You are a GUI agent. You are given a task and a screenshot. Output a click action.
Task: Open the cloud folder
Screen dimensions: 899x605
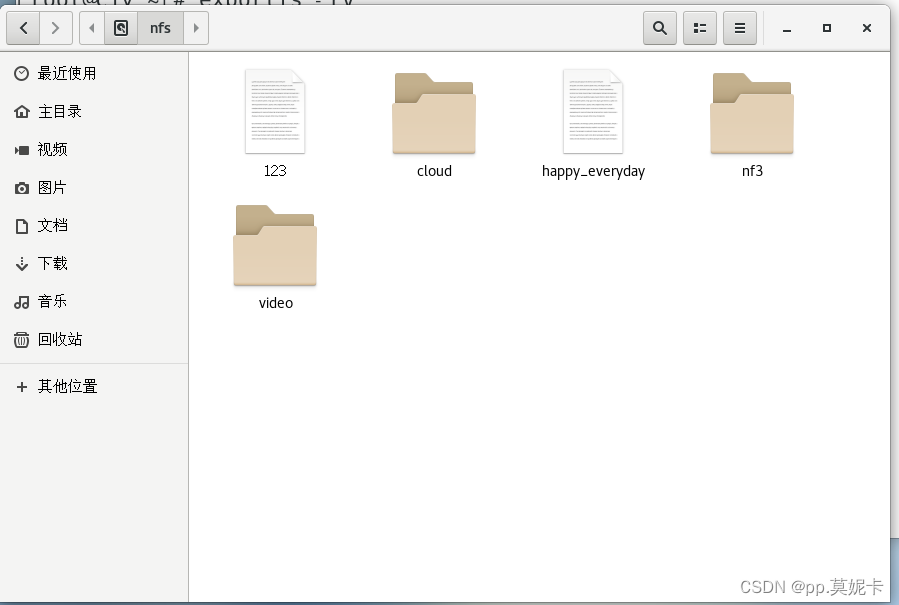[x=433, y=113]
